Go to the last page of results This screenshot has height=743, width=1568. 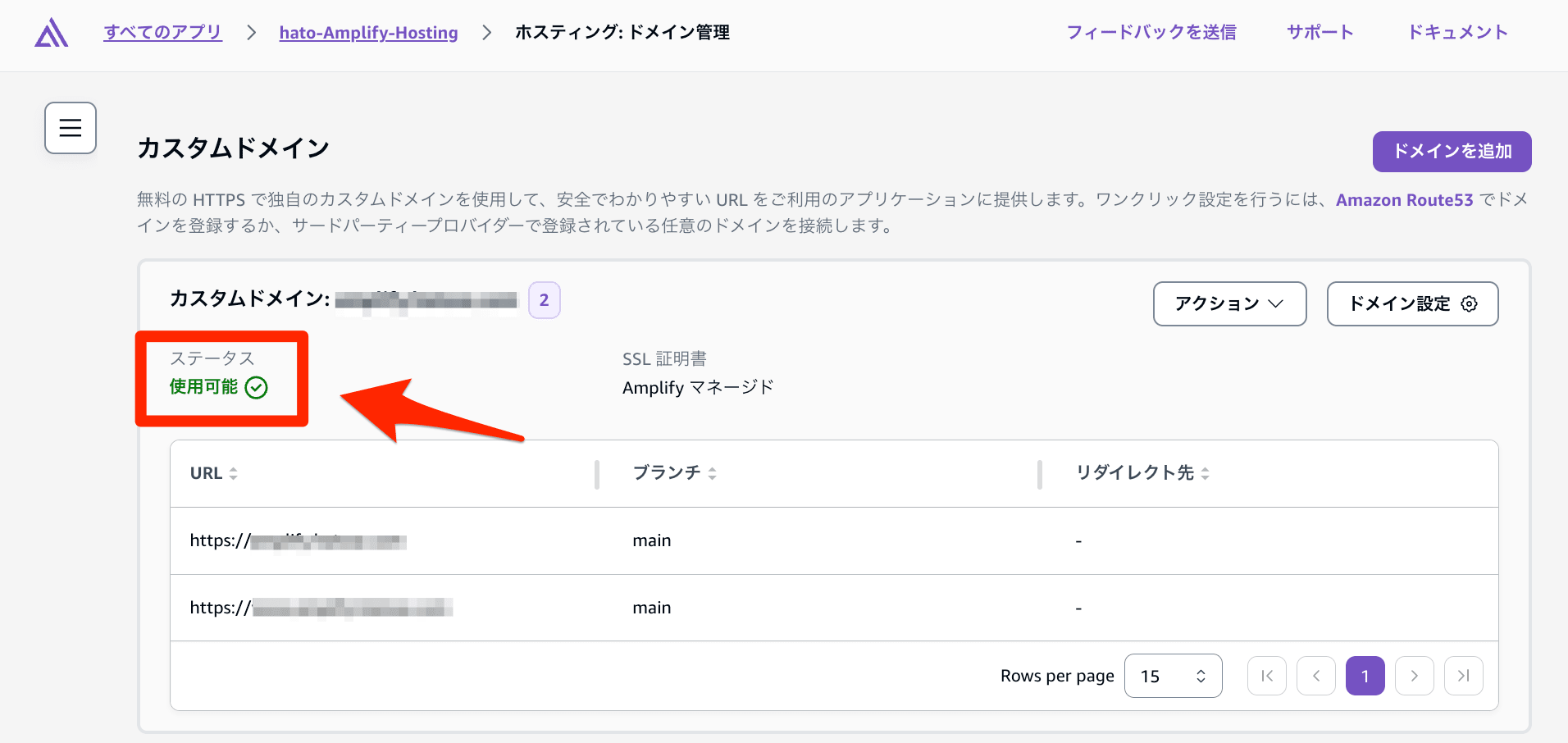coord(1464,676)
